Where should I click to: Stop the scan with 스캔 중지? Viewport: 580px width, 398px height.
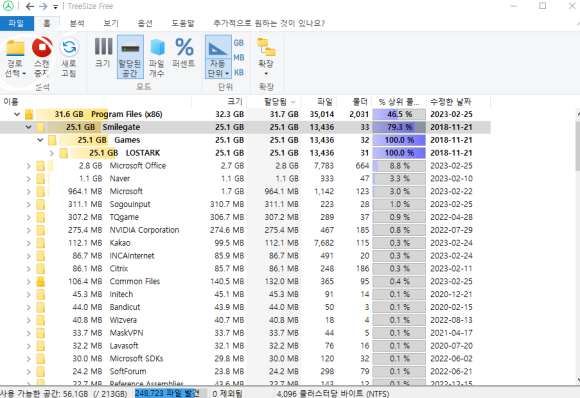(42, 58)
